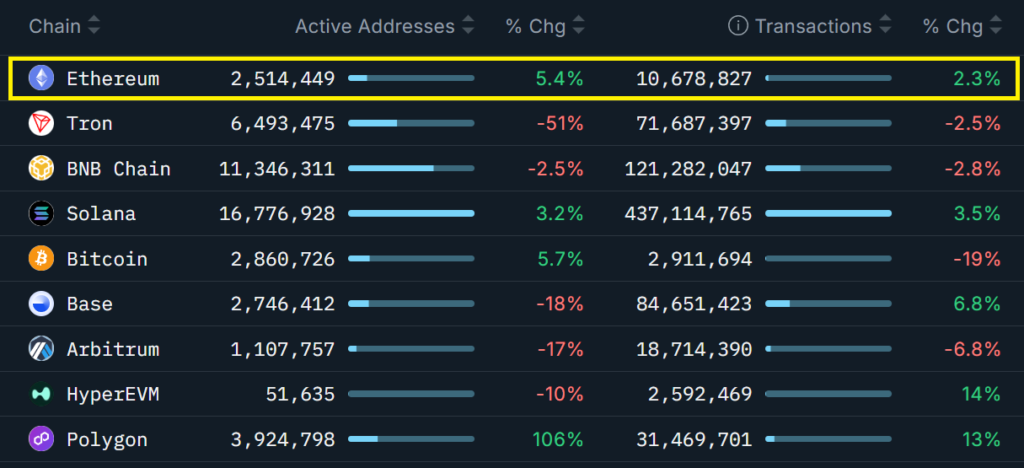The width and height of the screenshot is (1024, 468).
Task: Click the Arbitrum logo icon
Action: pos(41,349)
